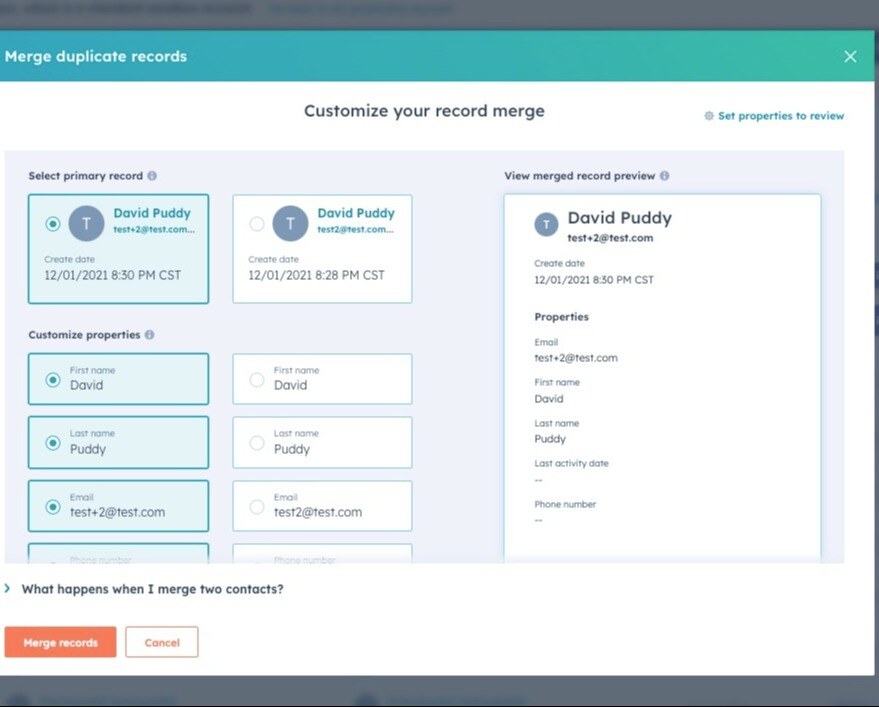
Task: Expand What happens when I merge two contacts
Action: pos(8,589)
